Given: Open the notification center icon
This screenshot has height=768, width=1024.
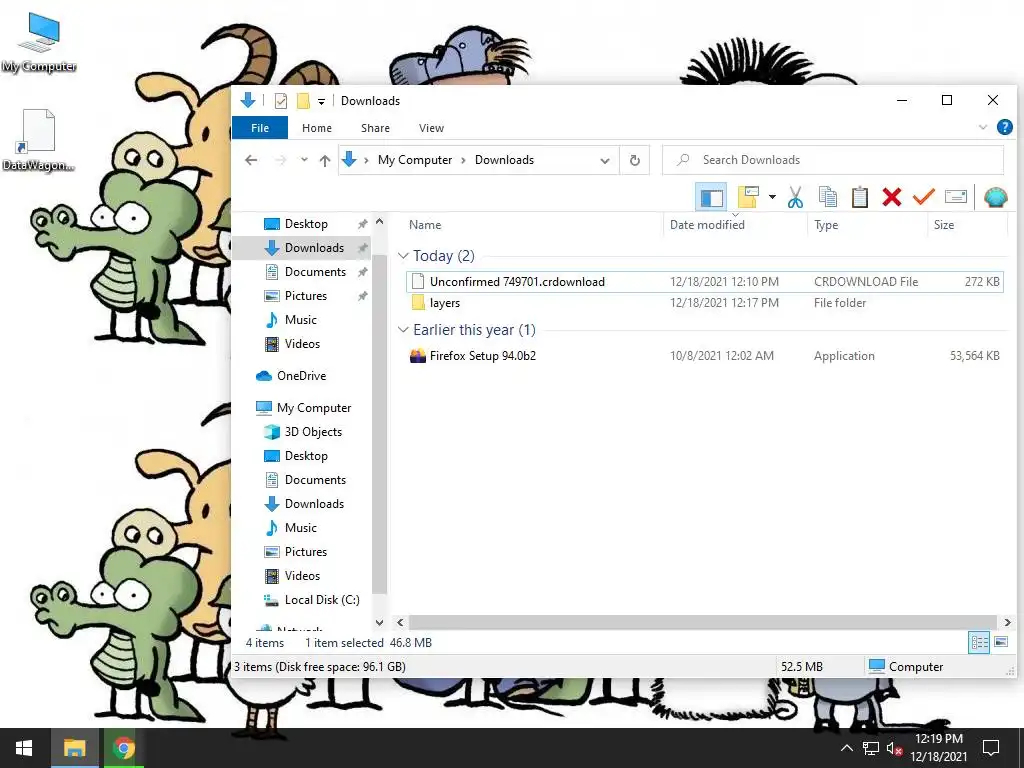Looking at the screenshot, I should [x=991, y=748].
